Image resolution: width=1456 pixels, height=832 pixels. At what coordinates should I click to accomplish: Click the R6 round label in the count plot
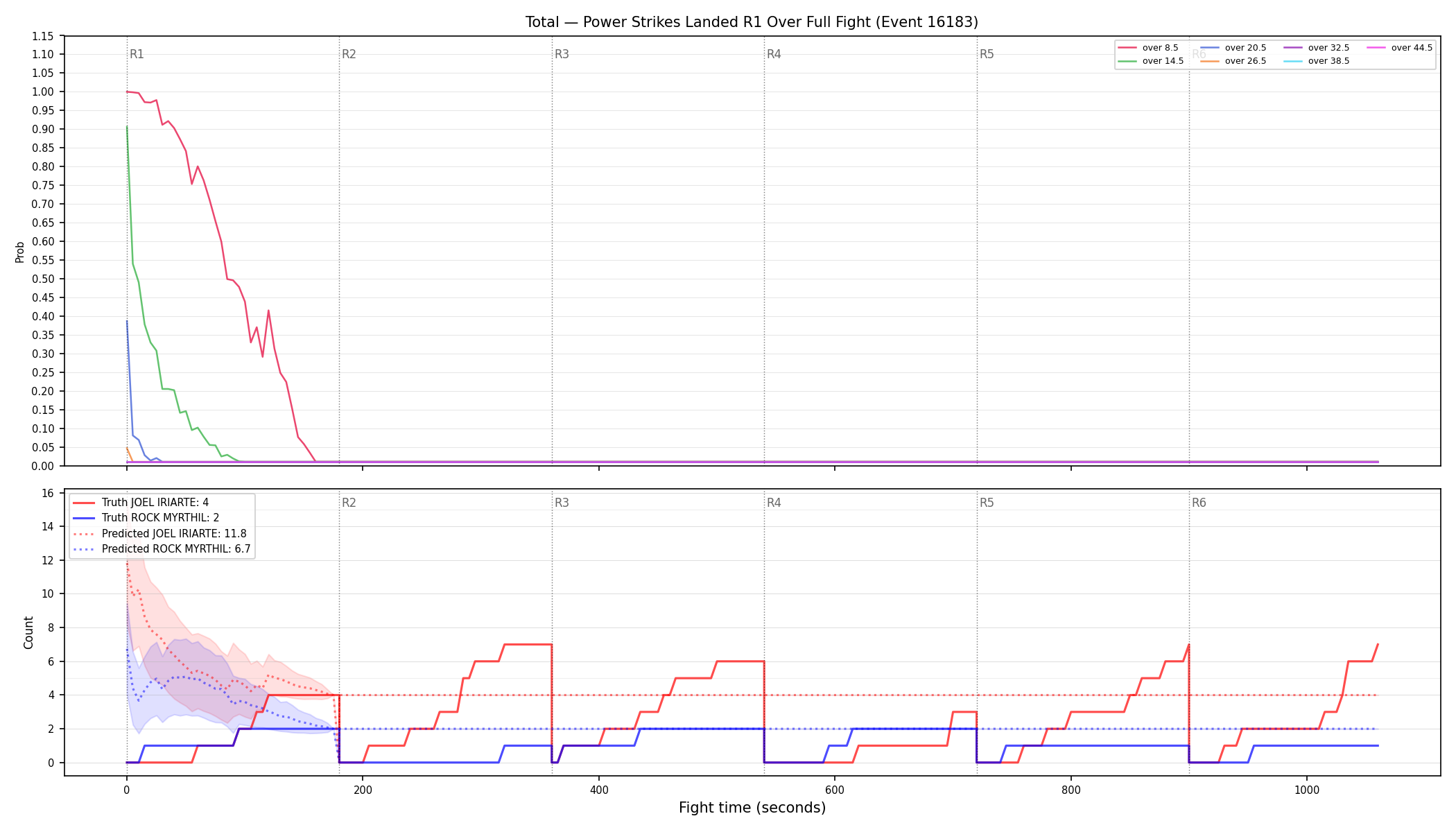point(1199,503)
